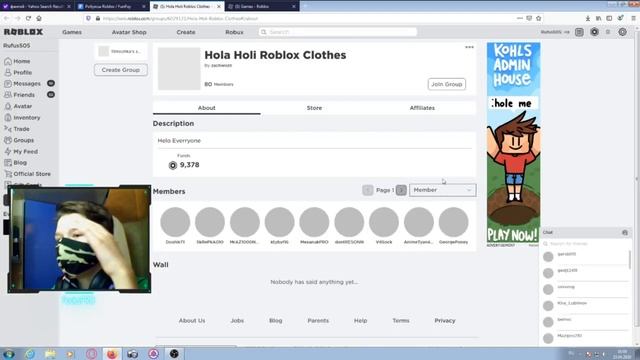Click the chat friend search field
640x360 pixels.
coord(586,244)
